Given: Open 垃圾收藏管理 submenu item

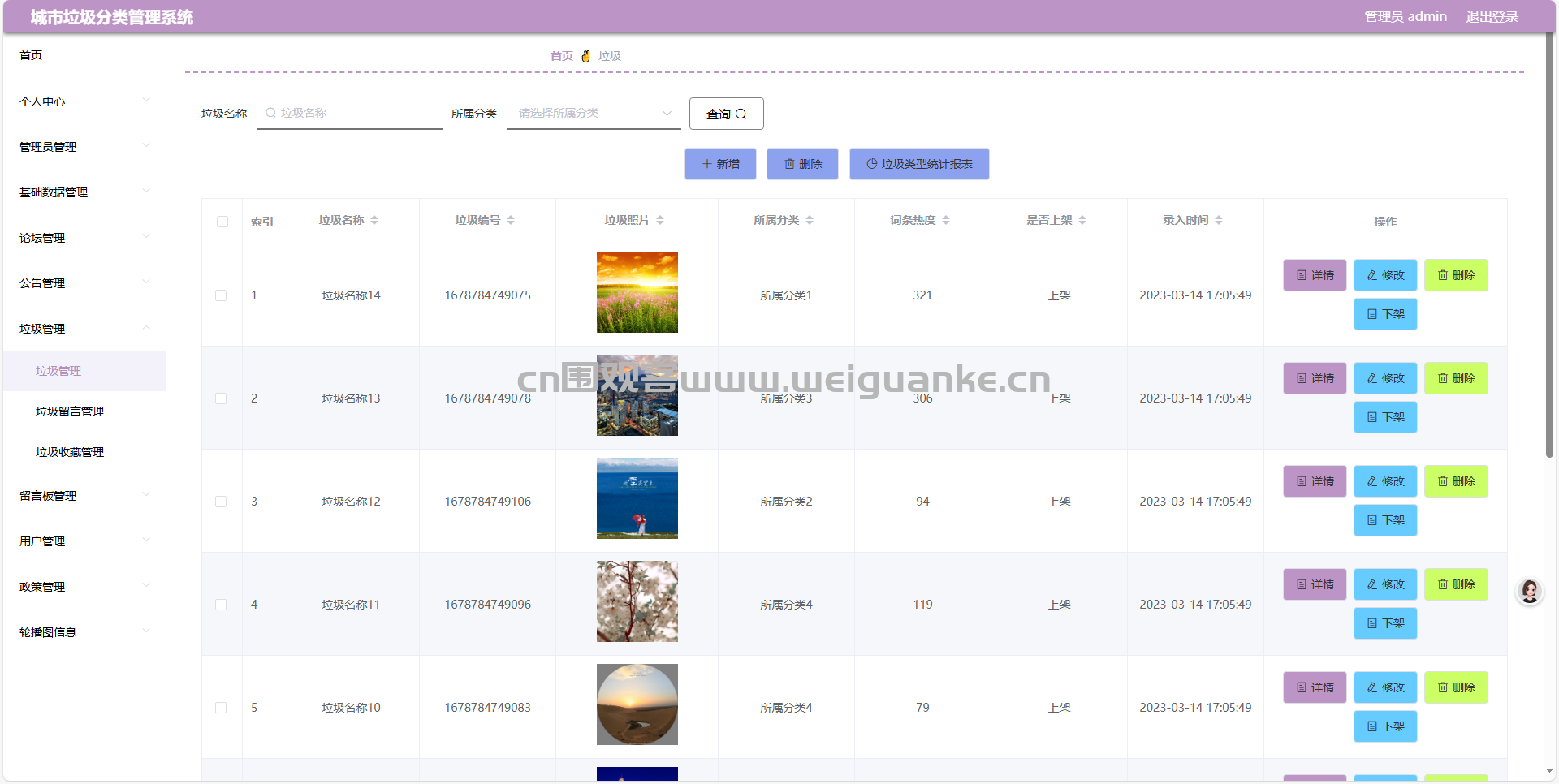Looking at the screenshot, I should click(x=84, y=452).
